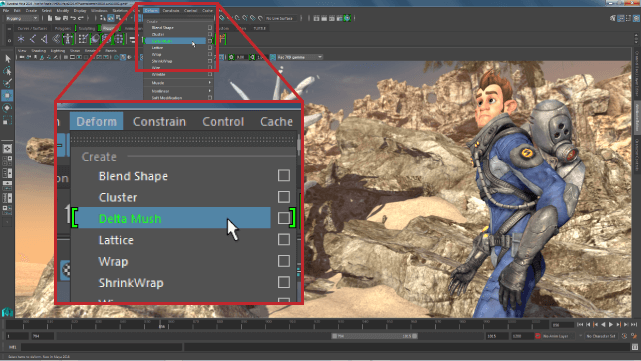Click the time slider current frame marker

[161, 325]
